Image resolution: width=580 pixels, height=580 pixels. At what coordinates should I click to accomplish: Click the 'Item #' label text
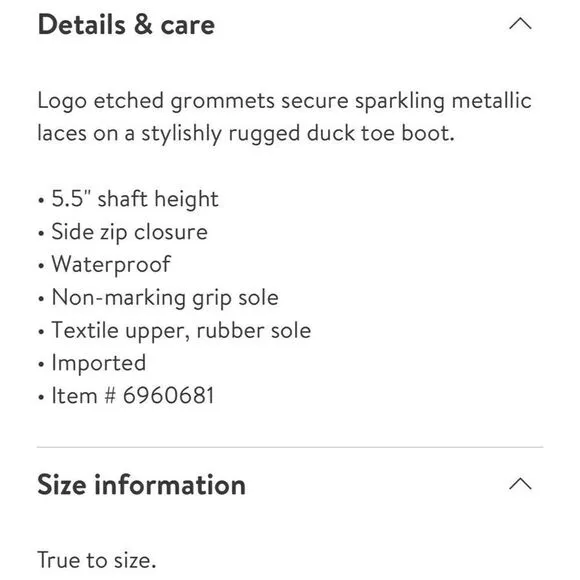[84, 396]
